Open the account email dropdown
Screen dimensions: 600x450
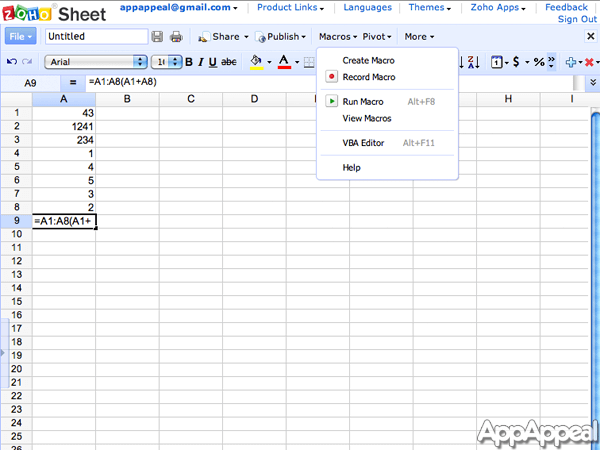(178, 7)
